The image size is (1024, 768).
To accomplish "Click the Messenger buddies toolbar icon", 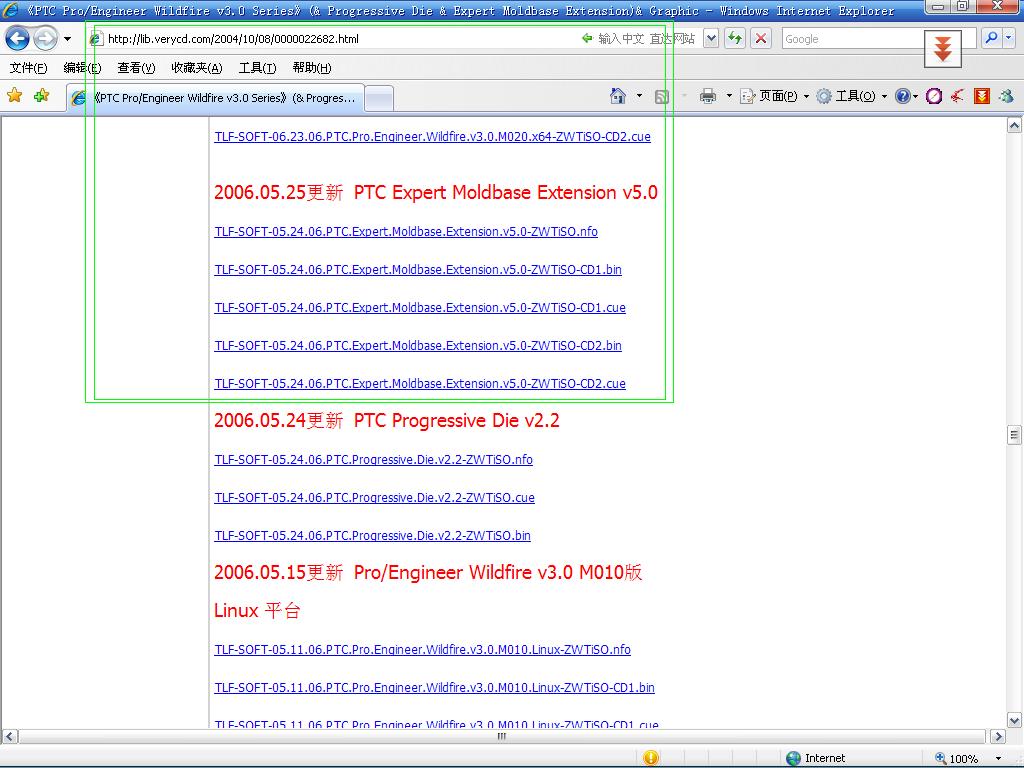I will point(1006,96).
